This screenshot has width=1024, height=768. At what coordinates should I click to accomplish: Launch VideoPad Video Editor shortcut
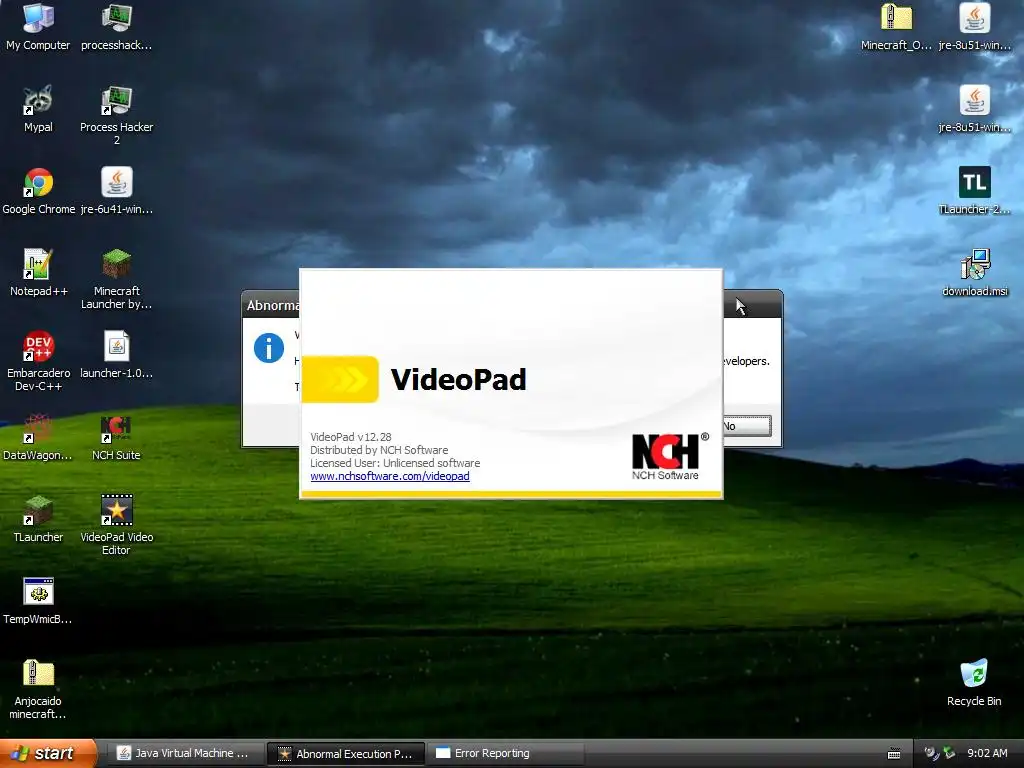[116, 525]
